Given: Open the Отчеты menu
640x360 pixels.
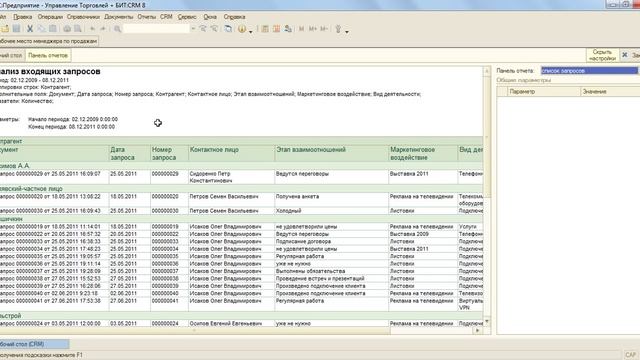Looking at the screenshot, I should 147,17.
